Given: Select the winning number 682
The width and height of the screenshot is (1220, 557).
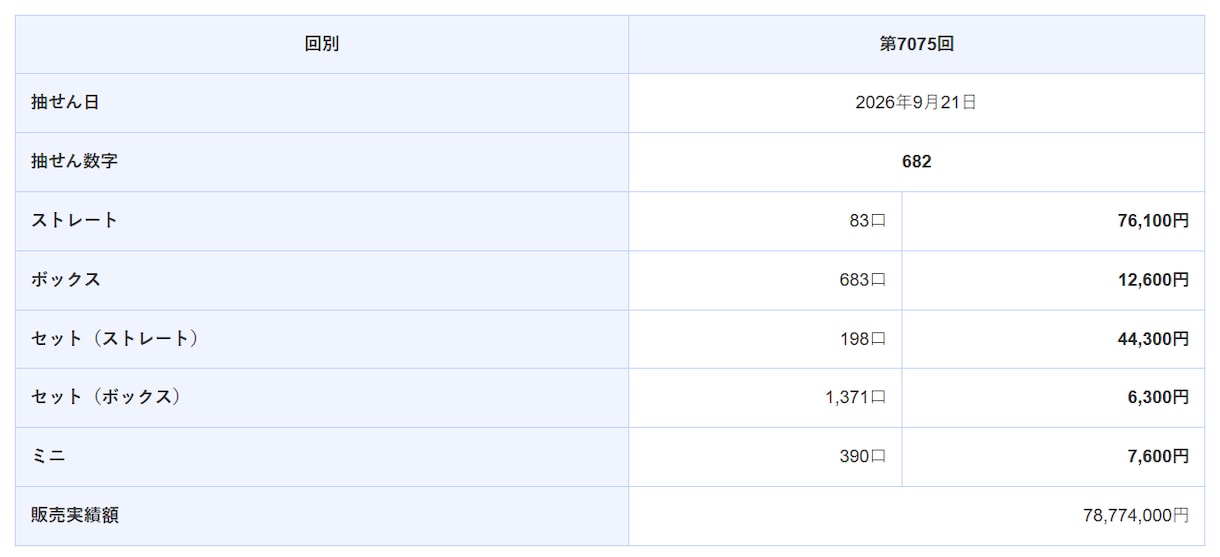Looking at the screenshot, I should coord(916,162).
